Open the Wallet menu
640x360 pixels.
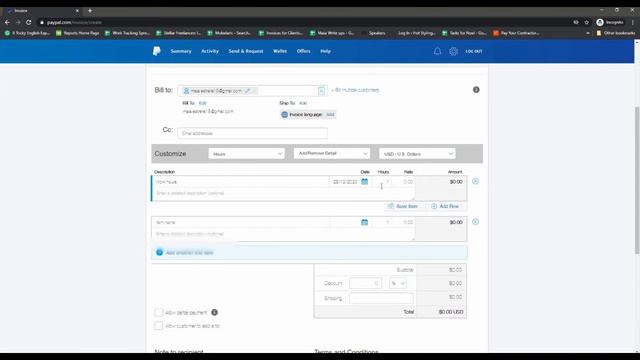[280, 51]
